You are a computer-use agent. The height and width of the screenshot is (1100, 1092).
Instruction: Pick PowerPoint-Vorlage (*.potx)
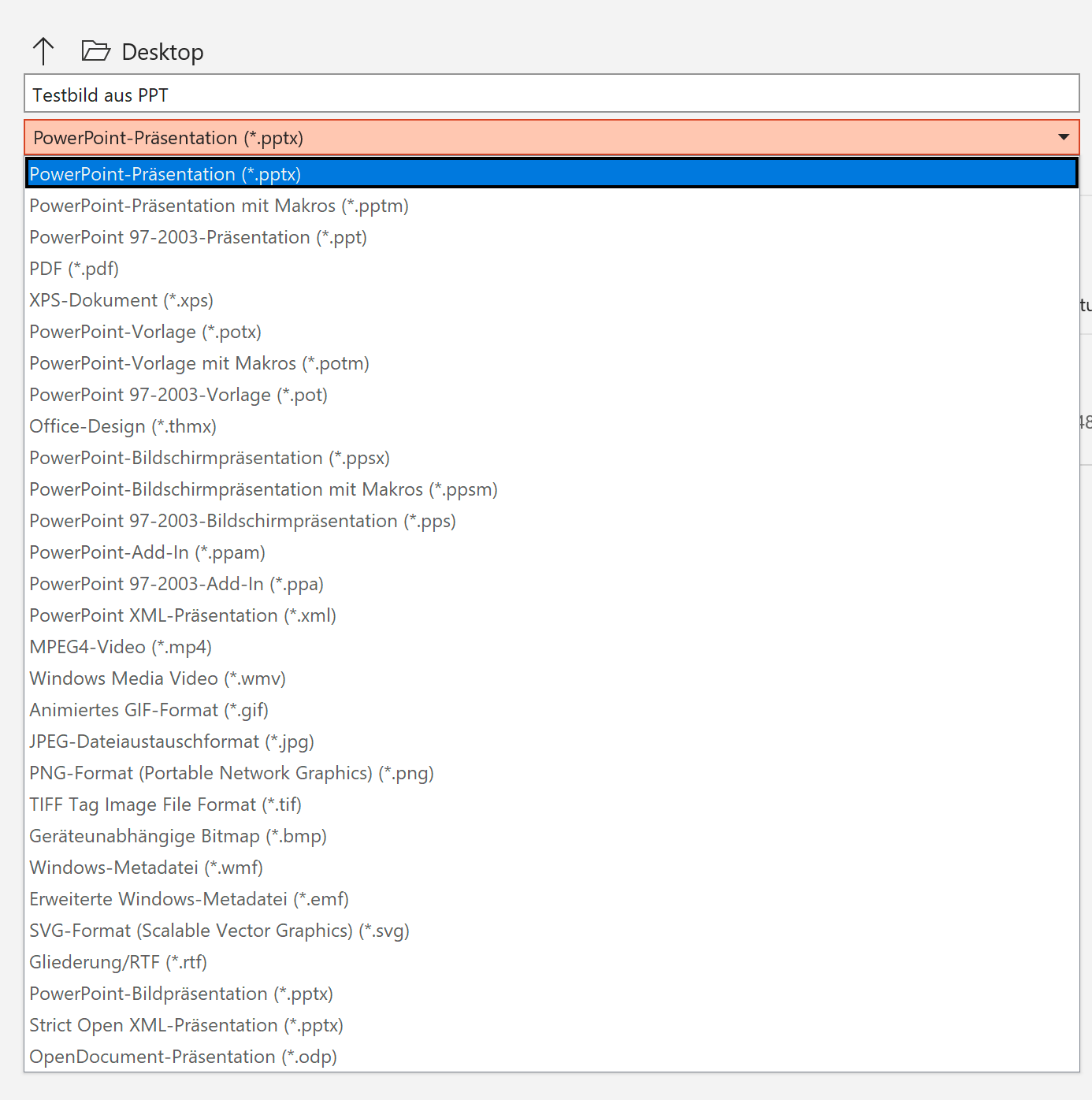(552, 332)
